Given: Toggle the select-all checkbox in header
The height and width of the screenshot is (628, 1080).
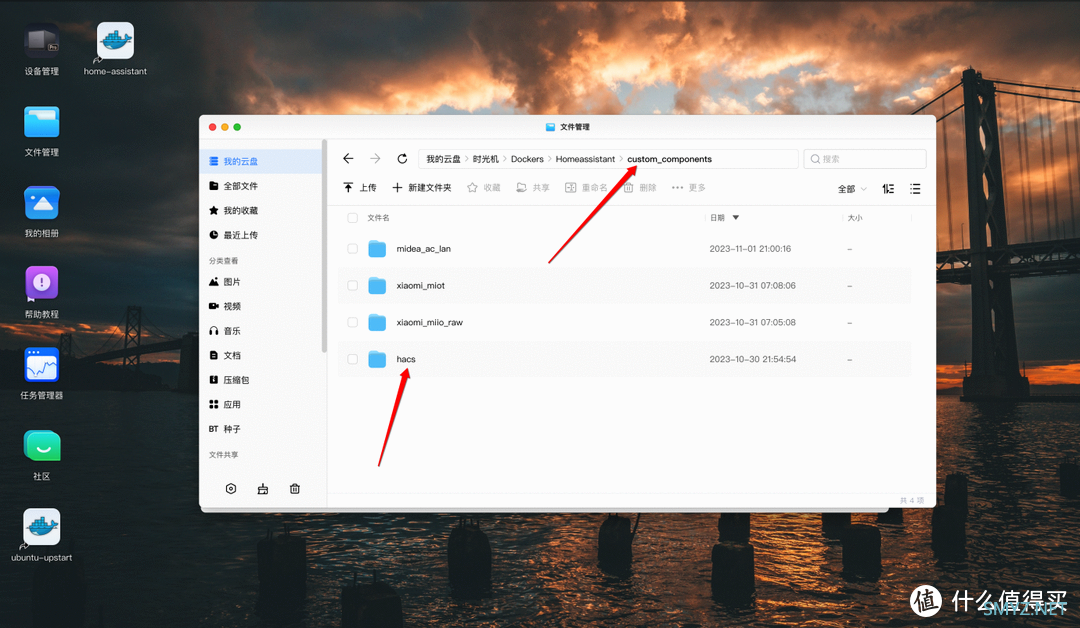Looking at the screenshot, I should point(352,217).
